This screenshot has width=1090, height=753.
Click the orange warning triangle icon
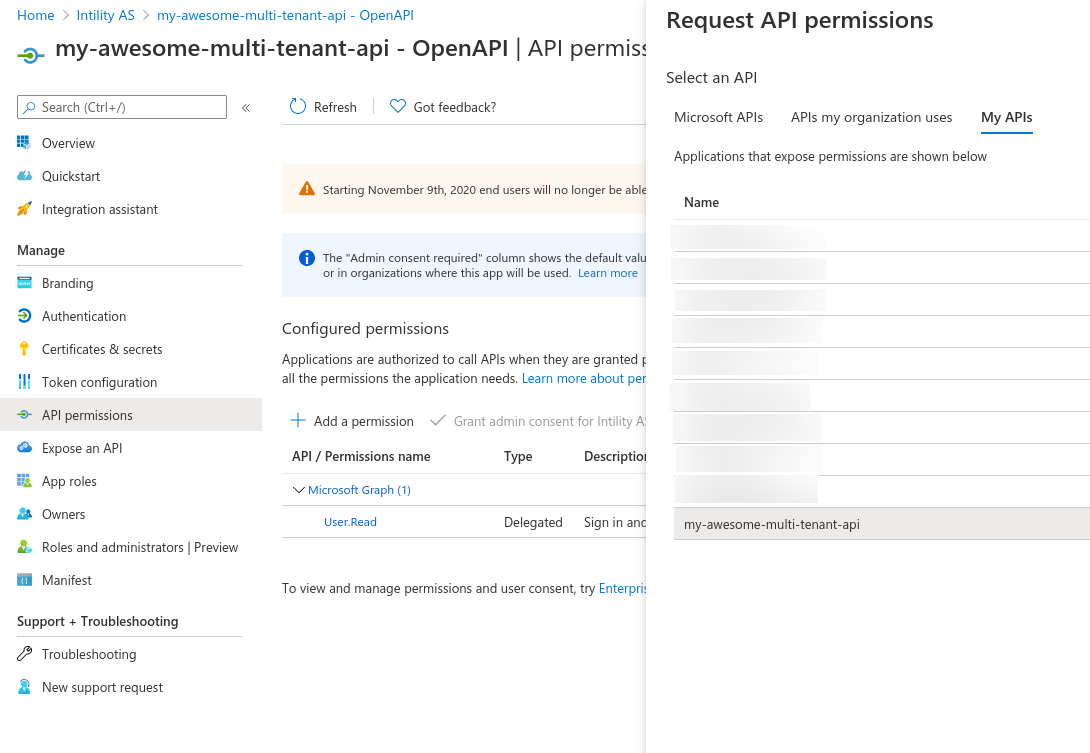(x=306, y=189)
